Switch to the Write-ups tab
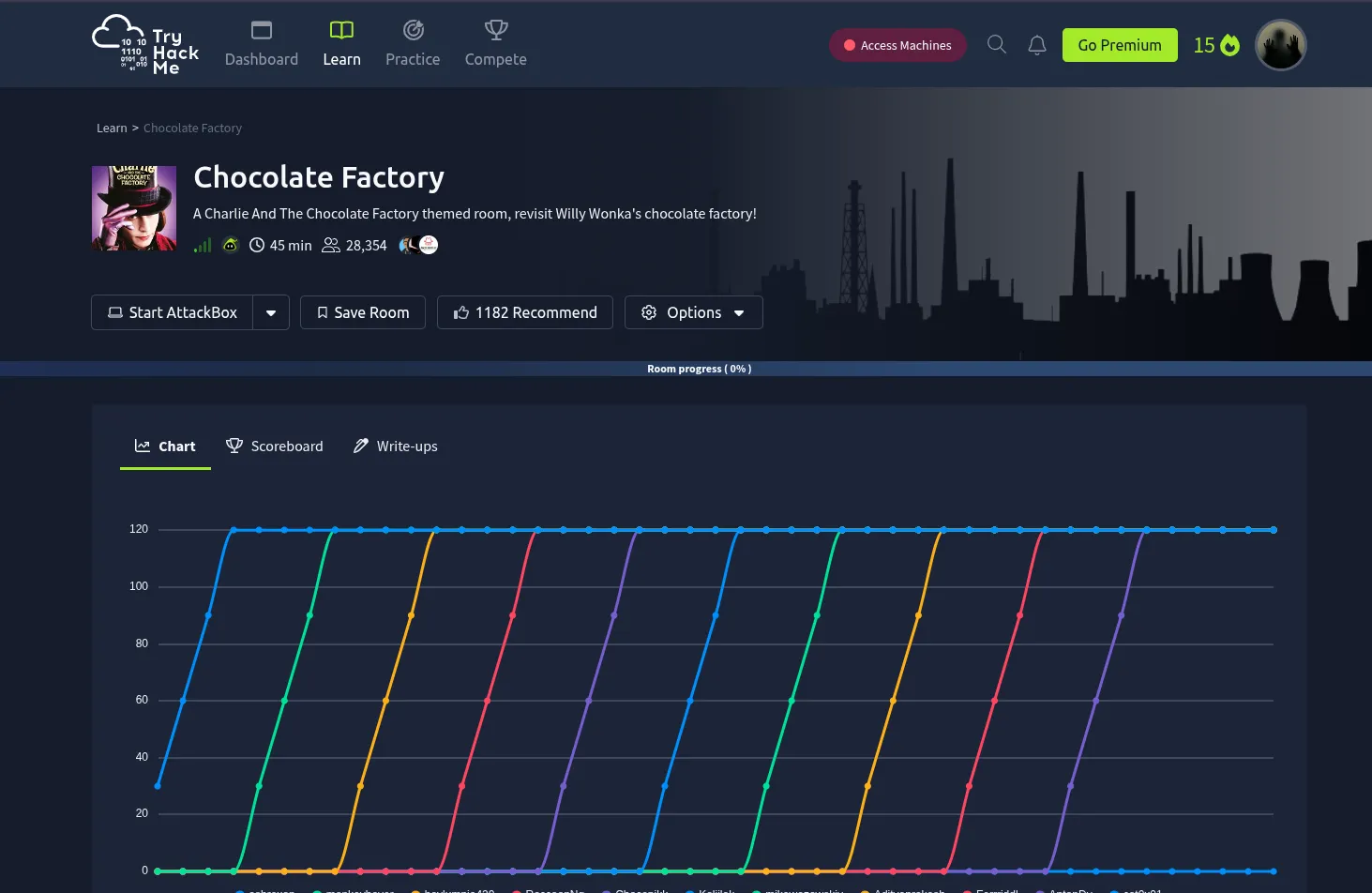 (x=395, y=446)
